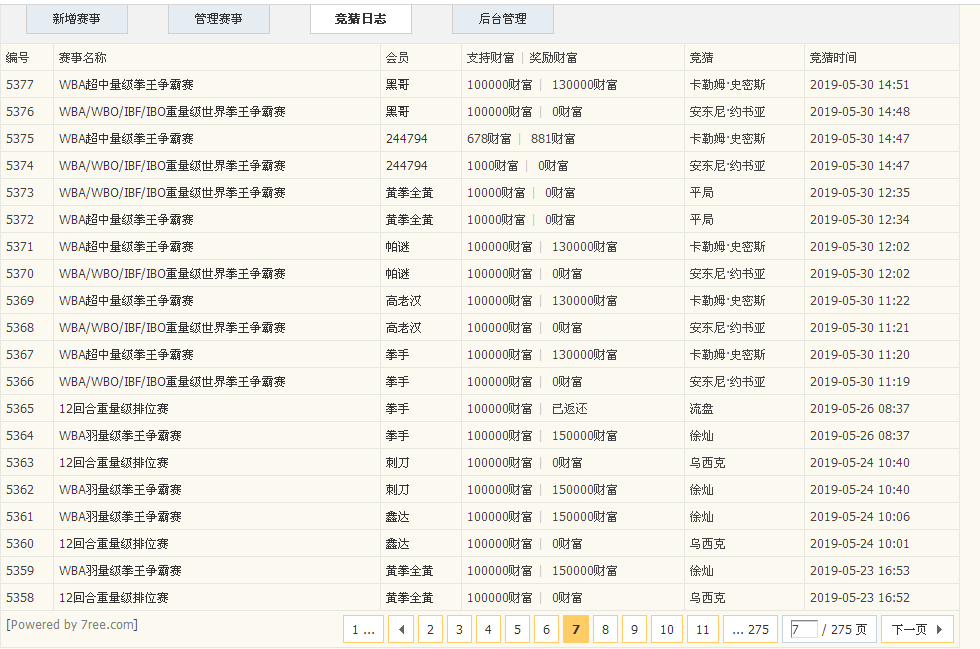Select the 竞猜日志 tab

pyautogui.click(x=361, y=19)
